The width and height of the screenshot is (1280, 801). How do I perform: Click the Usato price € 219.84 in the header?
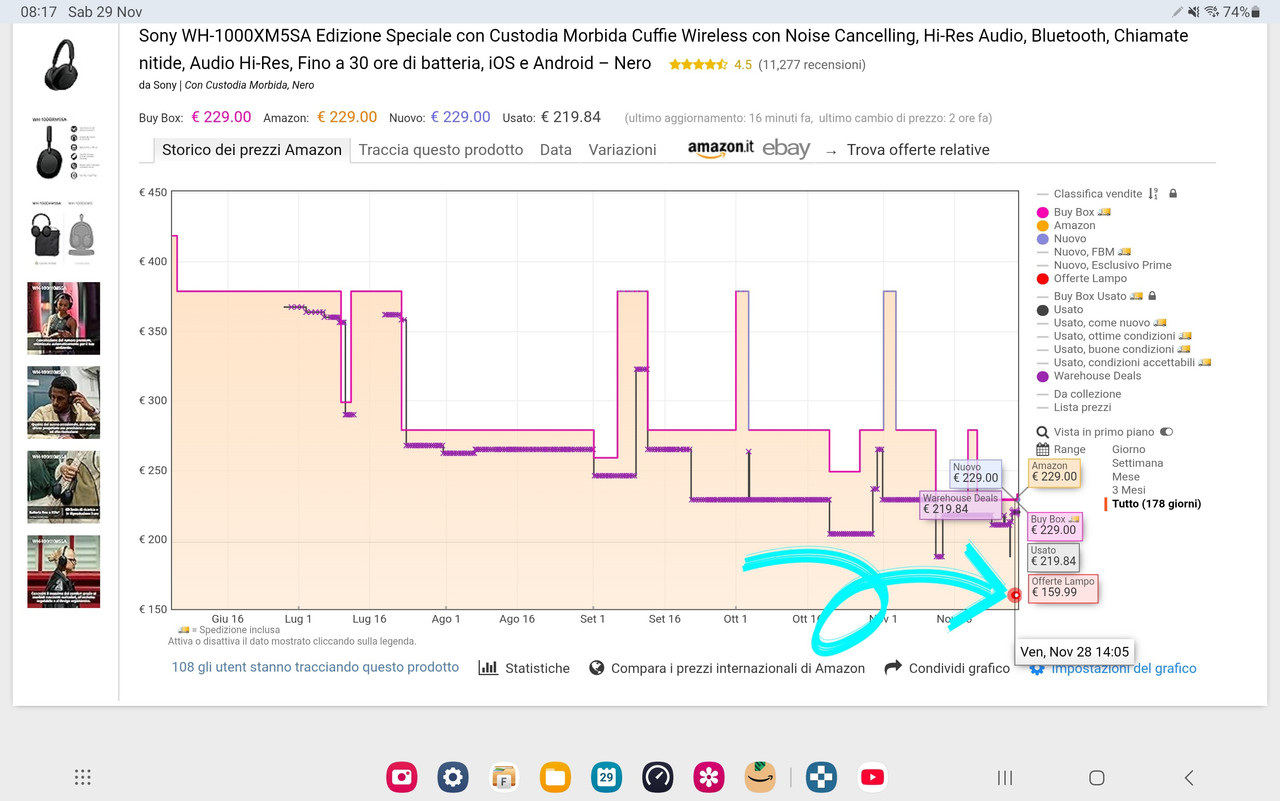(x=570, y=117)
